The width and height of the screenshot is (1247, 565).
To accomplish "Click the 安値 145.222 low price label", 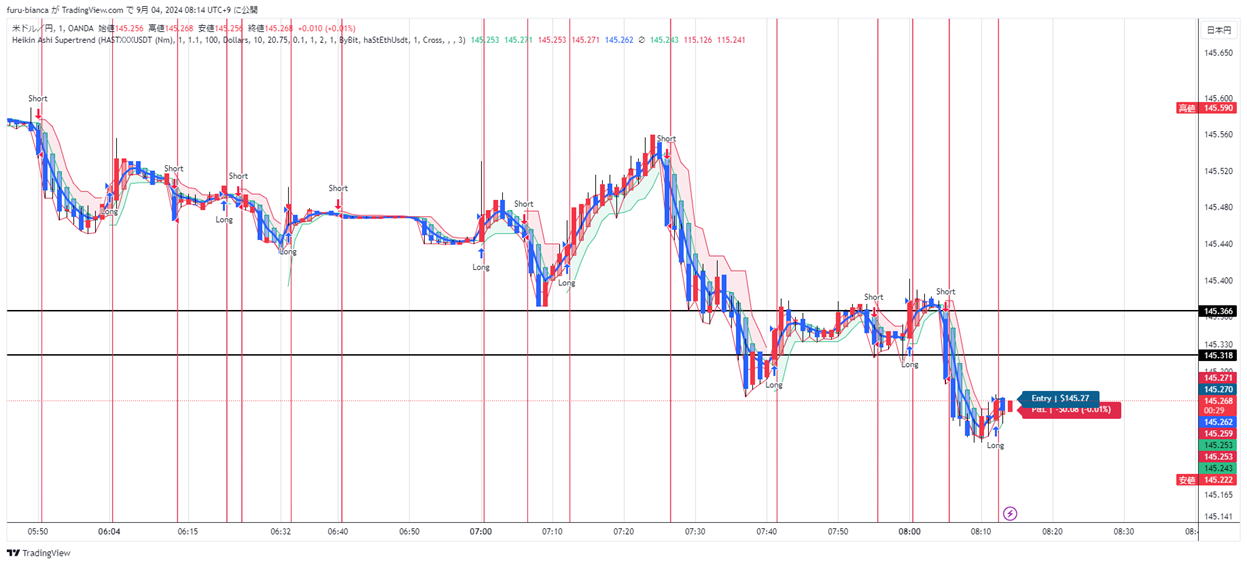I will click(1210, 480).
